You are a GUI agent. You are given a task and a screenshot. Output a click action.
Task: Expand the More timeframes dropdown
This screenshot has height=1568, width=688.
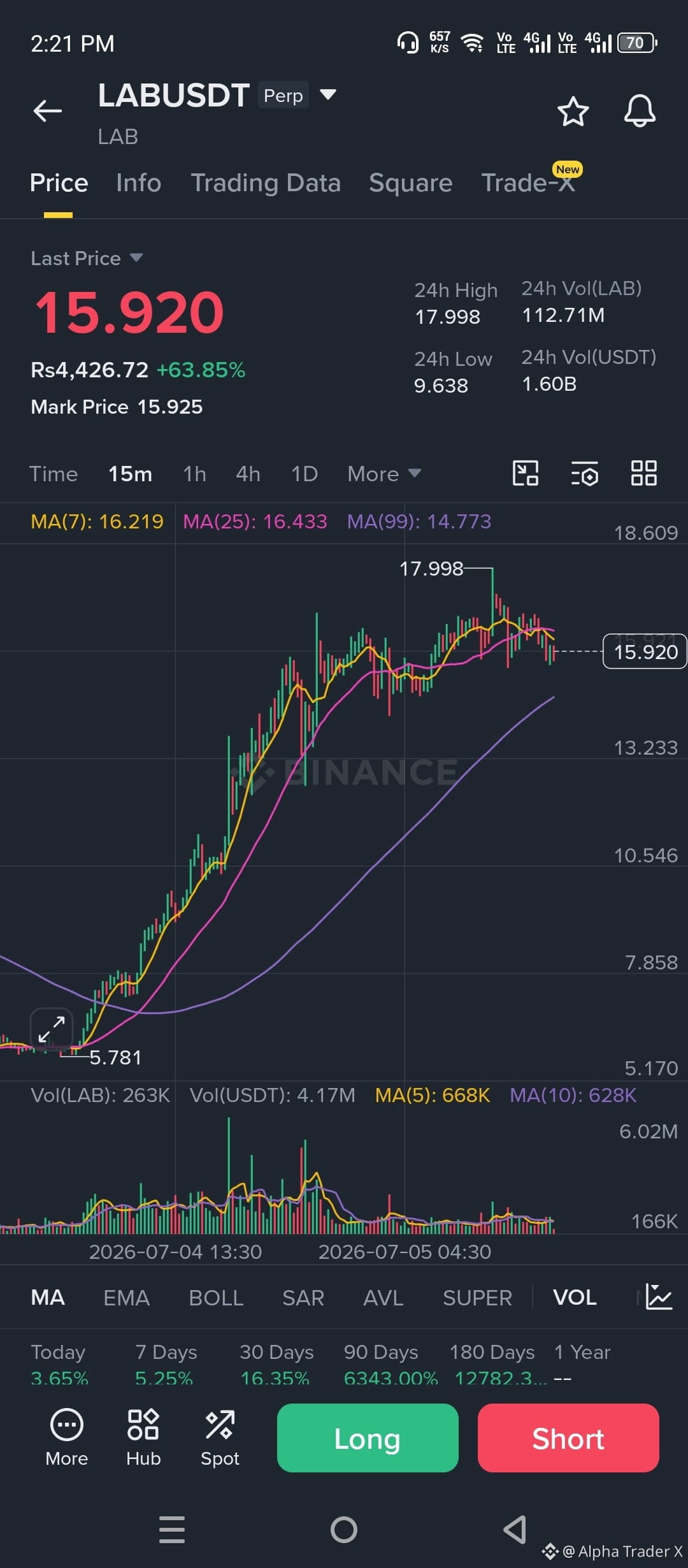coord(384,474)
